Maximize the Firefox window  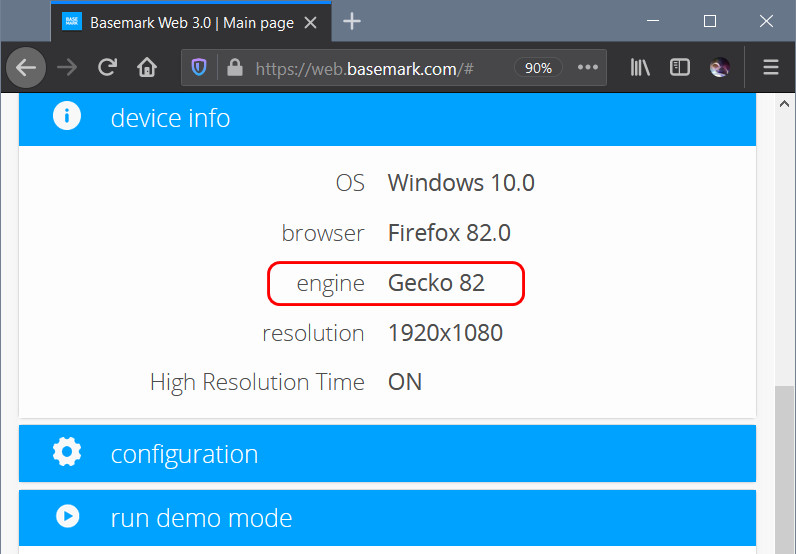click(710, 21)
